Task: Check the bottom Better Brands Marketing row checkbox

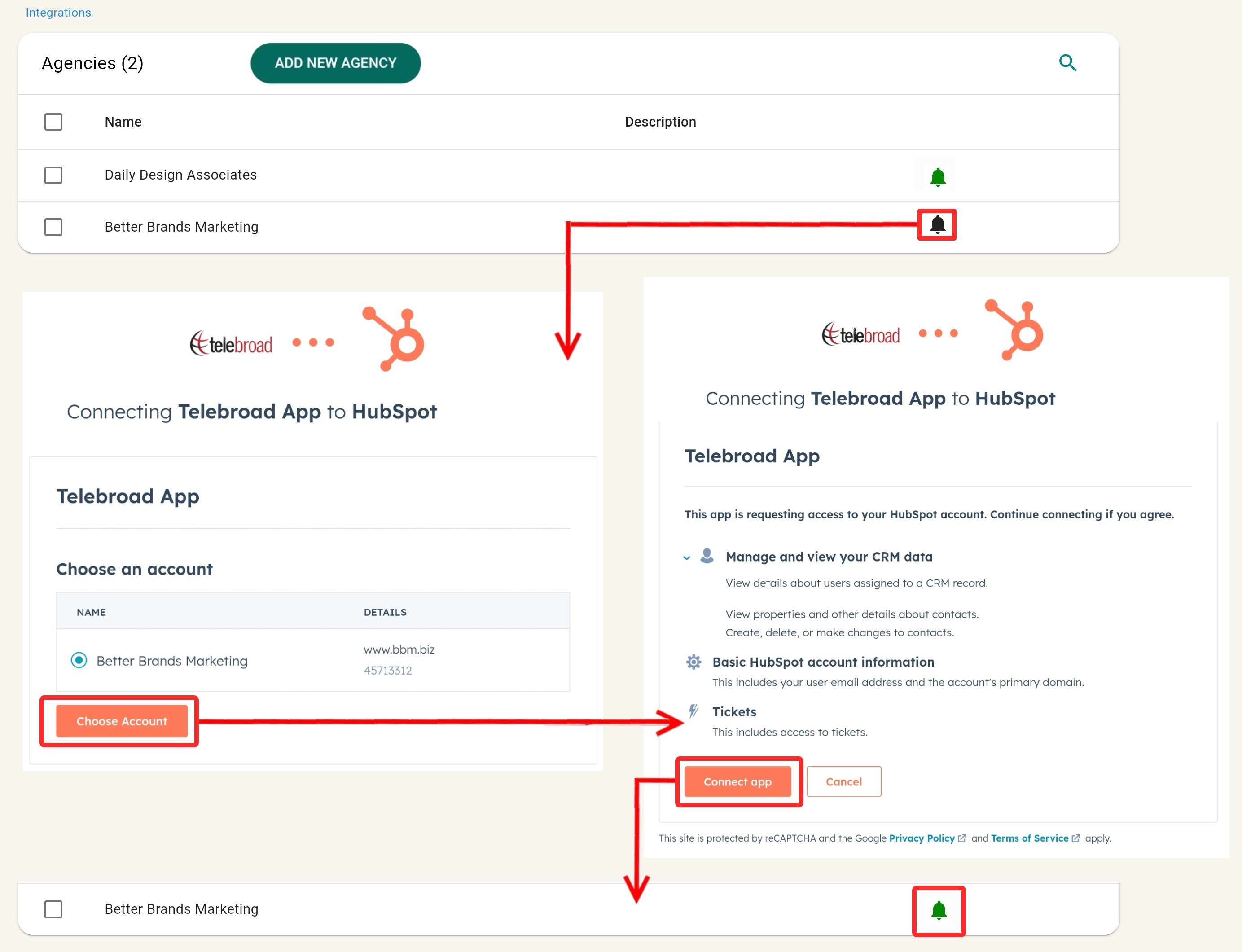Action: click(x=53, y=909)
